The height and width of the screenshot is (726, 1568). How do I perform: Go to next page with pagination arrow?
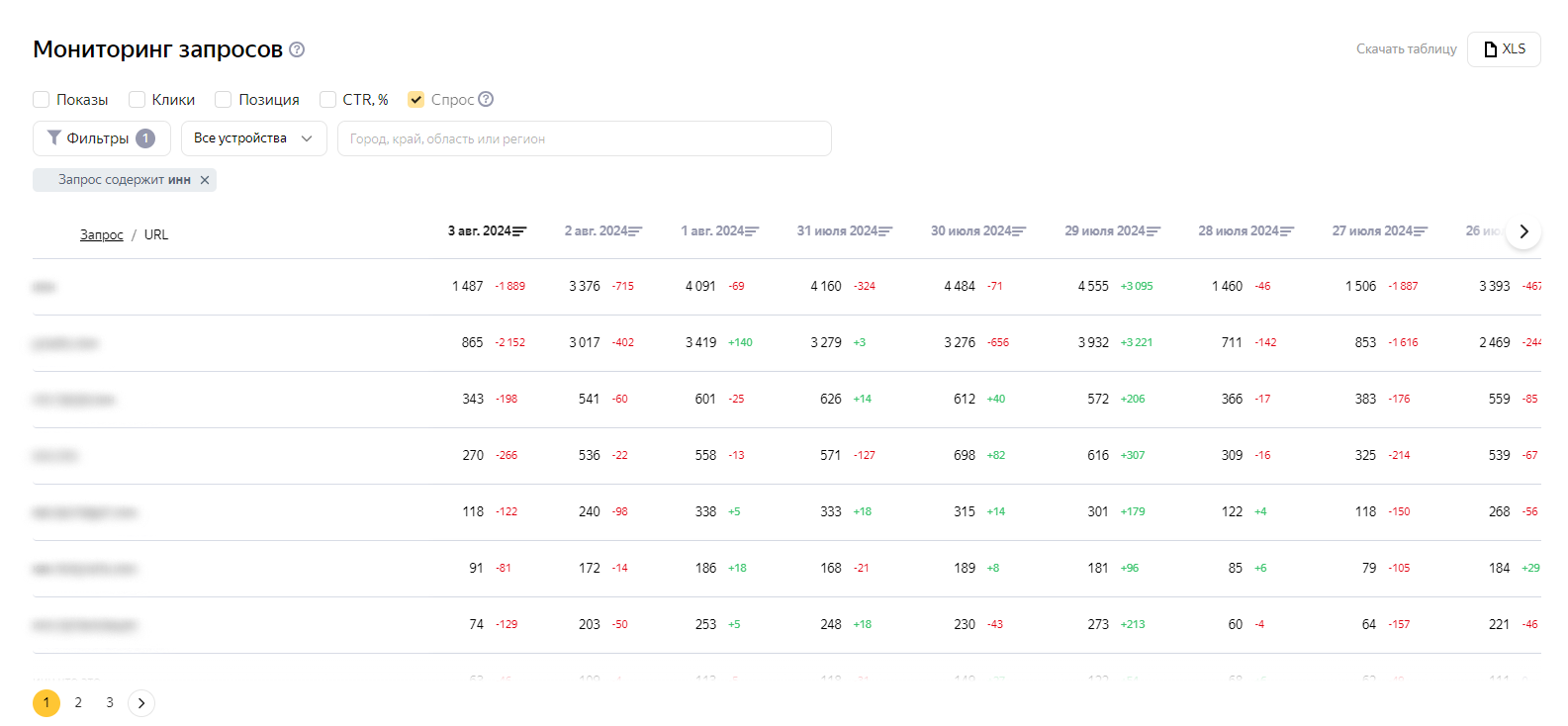[x=141, y=702]
